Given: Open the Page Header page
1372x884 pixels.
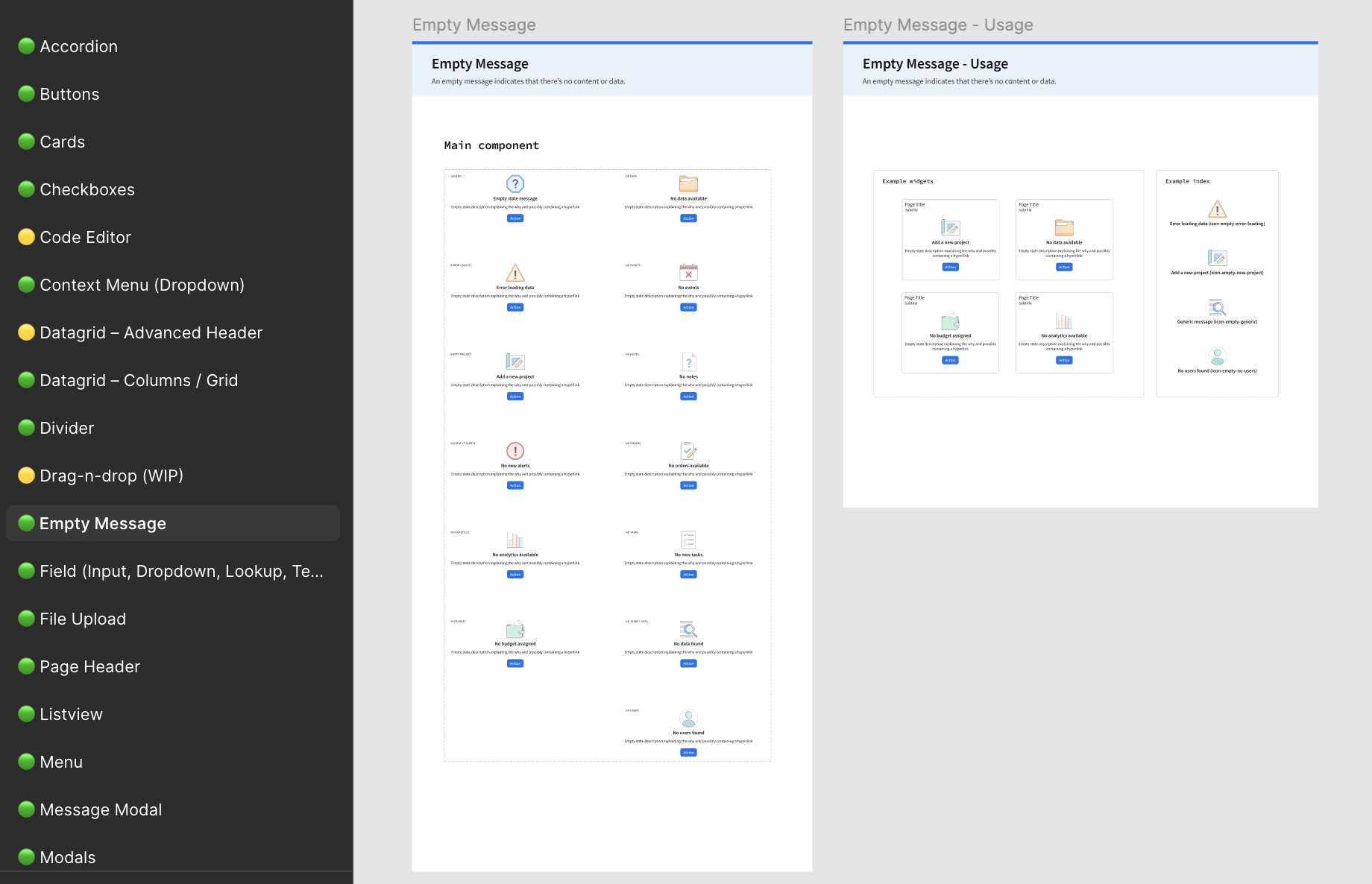Looking at the screenshot, I should pyautogui.click(x=173, y=666).
